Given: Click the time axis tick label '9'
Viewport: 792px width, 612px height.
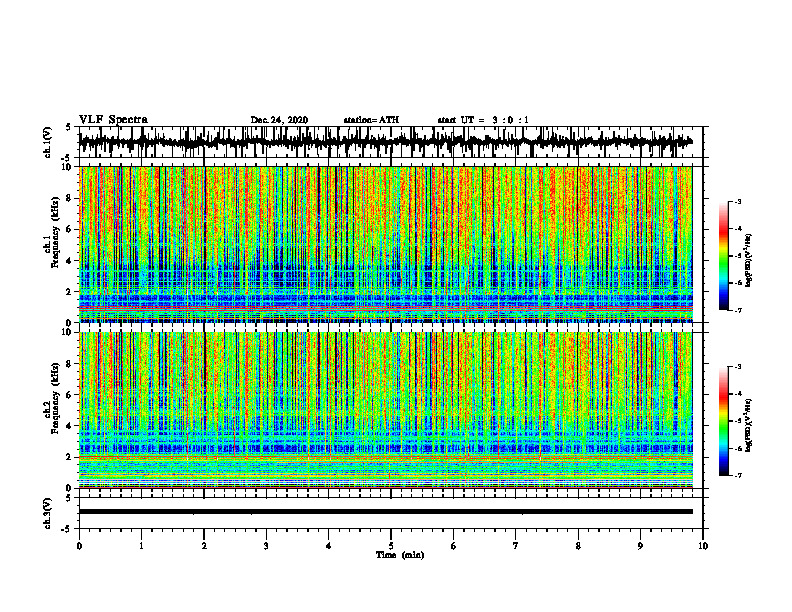Looking at the screenshot, I should pos(640,546).
